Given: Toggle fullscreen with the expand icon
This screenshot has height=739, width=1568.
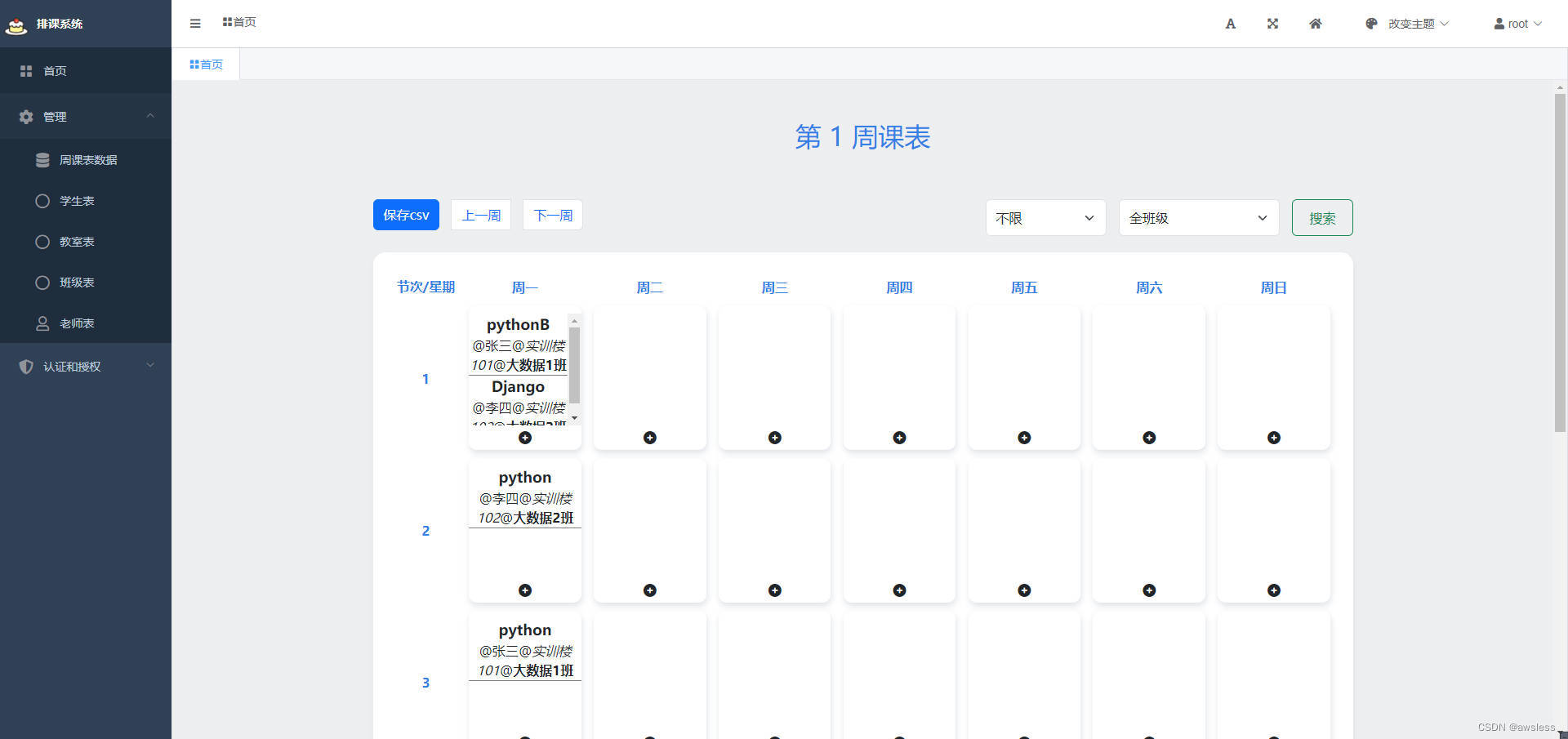Looking at the screenshot, I should pyautogui.click(x=1272, y=24).
